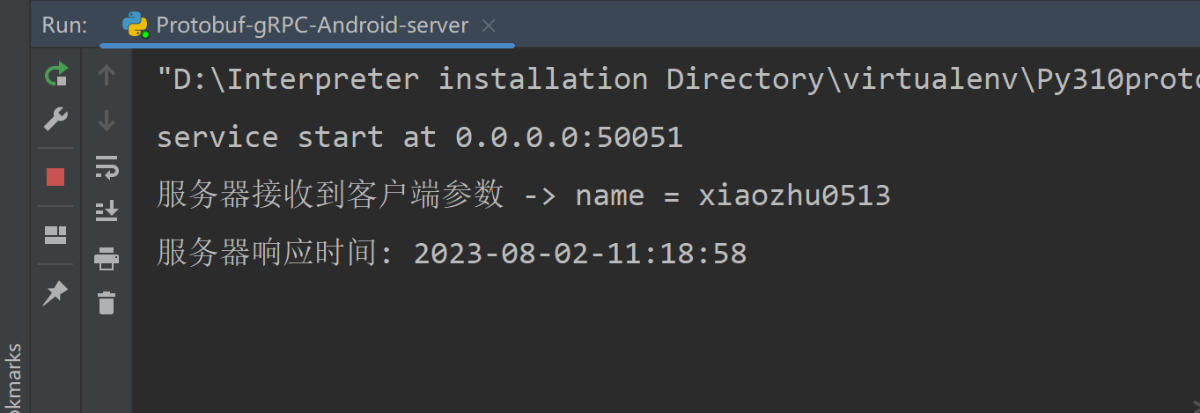Print the console output
The width and height of the screenshot is (1200, 413).
point(106,258)
